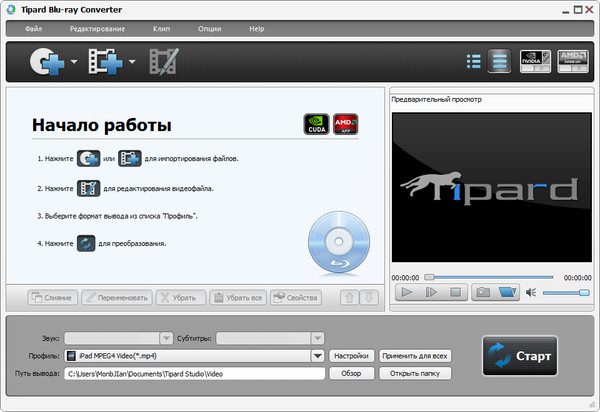Viewport: 600px width, 412px height.
Task: Click the Старт convert button
Action: pos(518,354)
